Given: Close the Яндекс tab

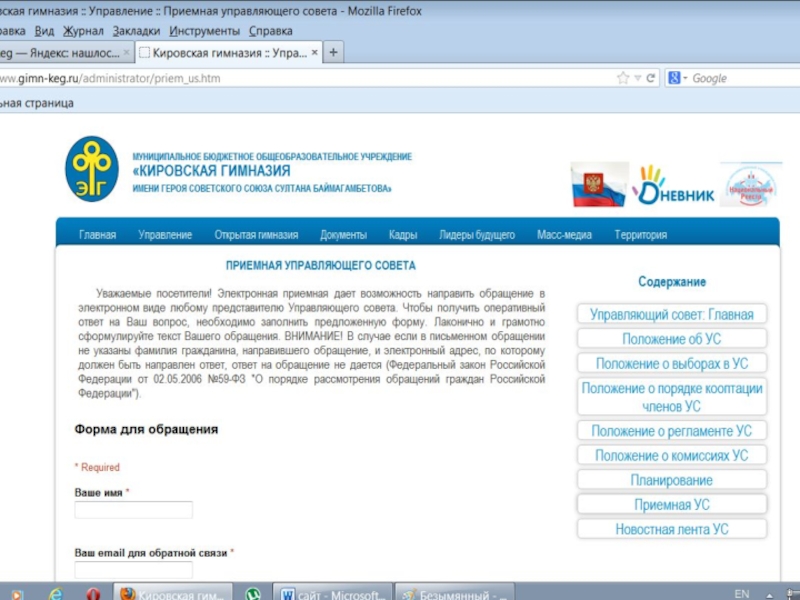Looking at the screenshot, I should (127, 52).
